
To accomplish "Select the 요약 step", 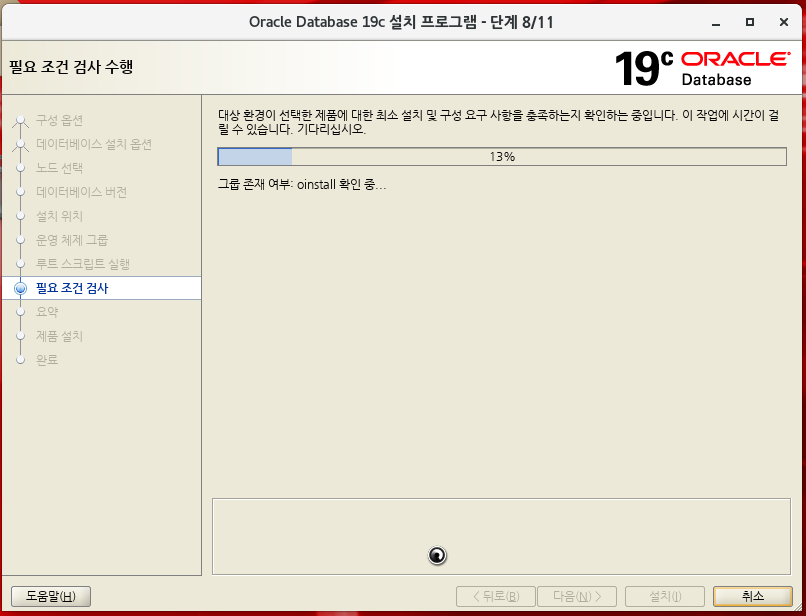I will click(x=47, y=312).
